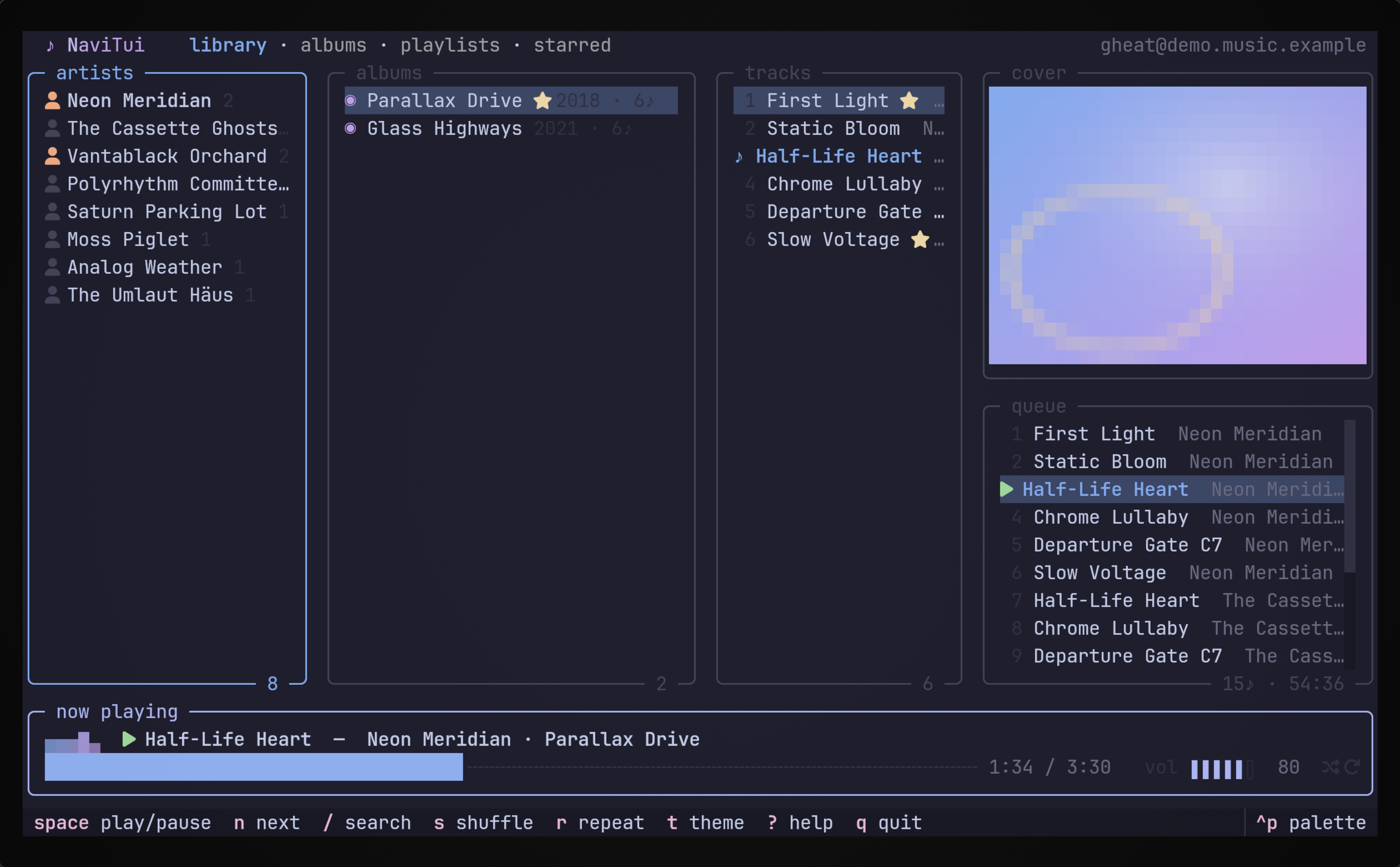Select the Glass Highways album row
Screen dimensions: 1400x867
[511, 128]
